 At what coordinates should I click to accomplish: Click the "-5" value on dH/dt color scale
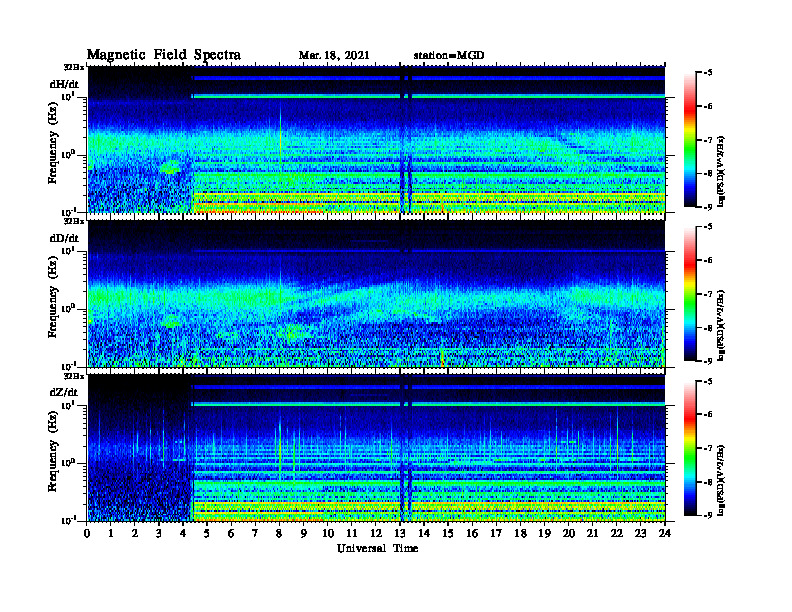pyautogui.click(x=708, y=73)
